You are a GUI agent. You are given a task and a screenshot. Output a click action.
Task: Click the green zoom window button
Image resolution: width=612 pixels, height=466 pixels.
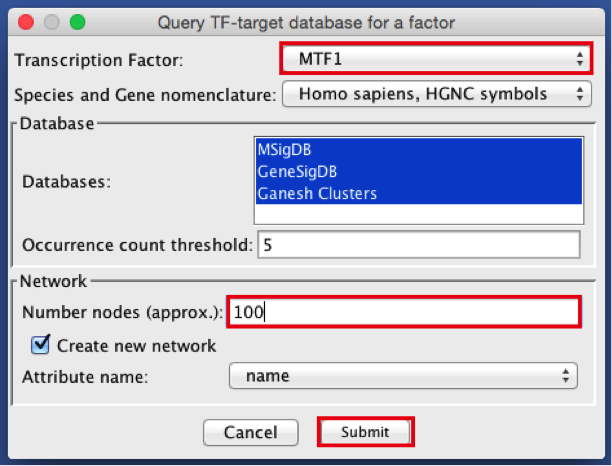76,21
